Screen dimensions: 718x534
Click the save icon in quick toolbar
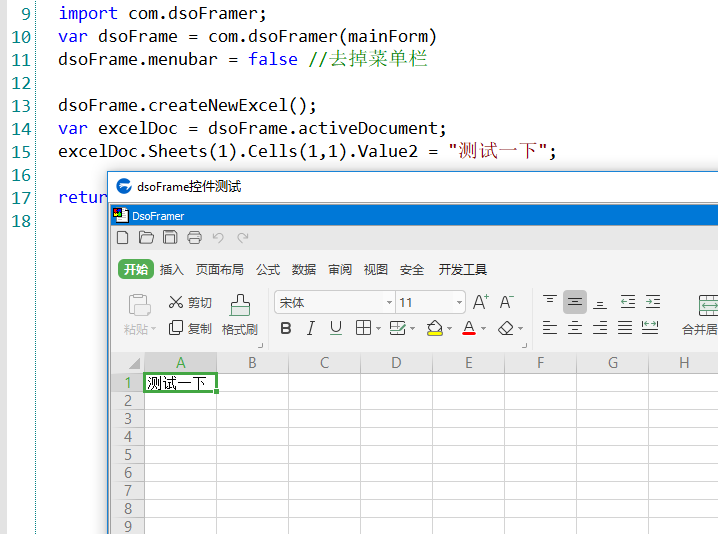coord(170,238)
